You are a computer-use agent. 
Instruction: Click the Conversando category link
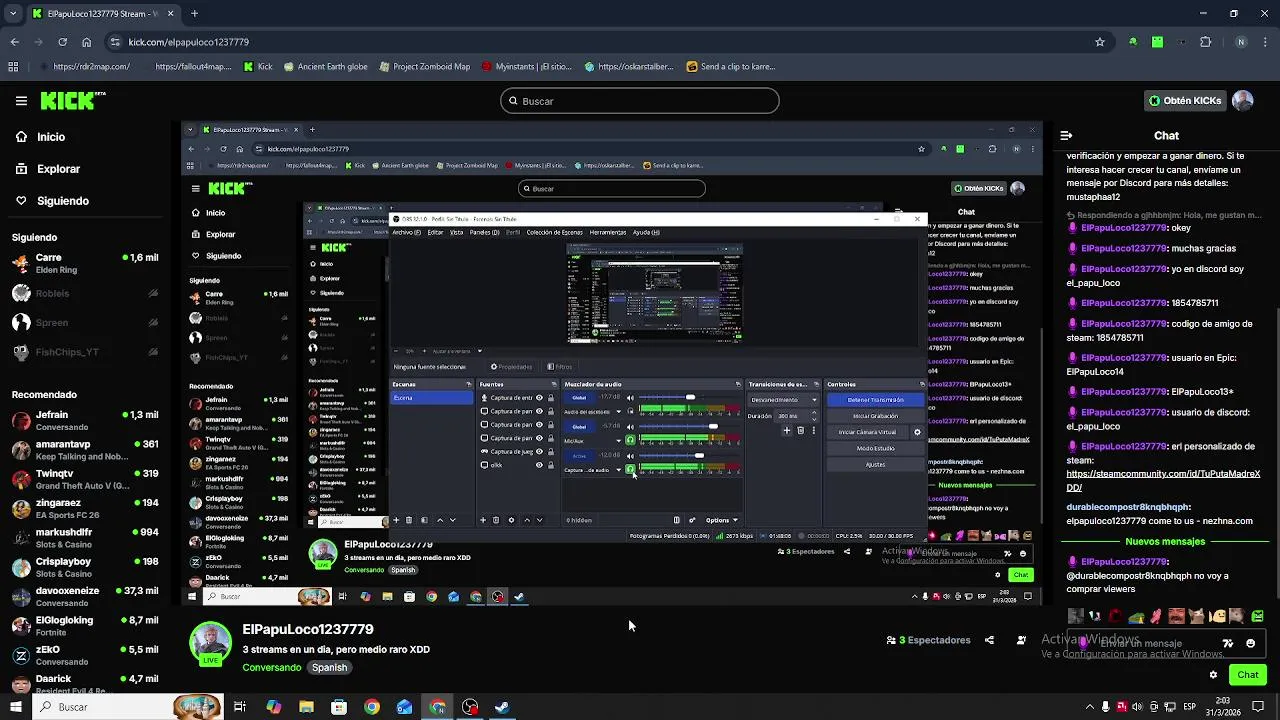(x=271, y=668)
